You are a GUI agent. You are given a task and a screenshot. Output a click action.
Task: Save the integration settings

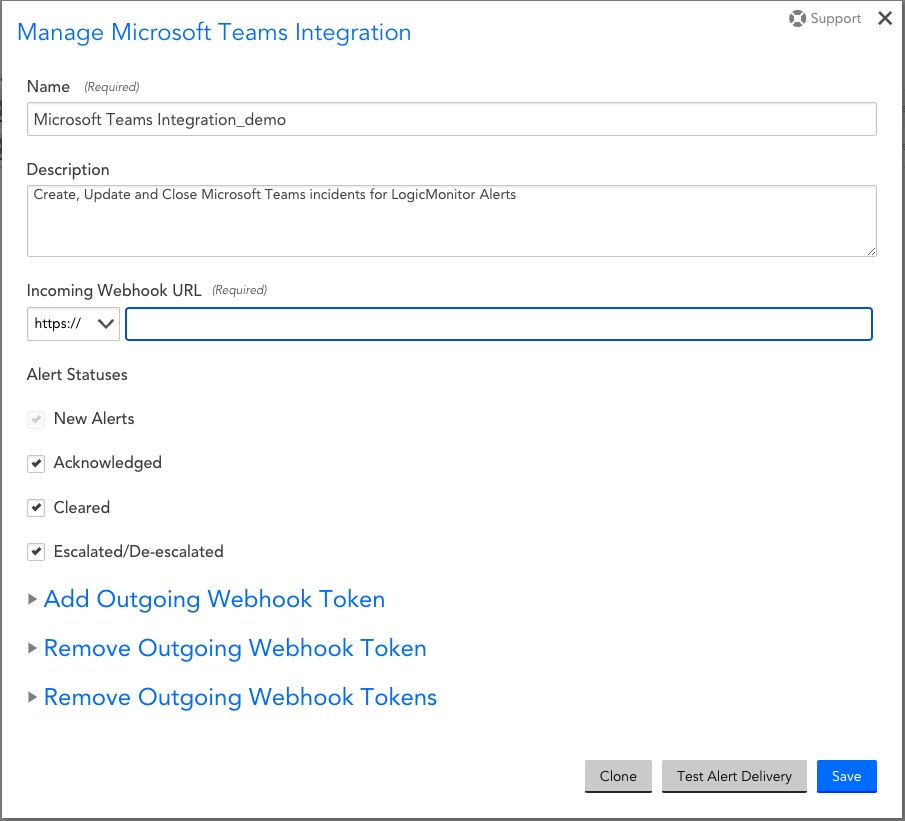[x=847, y=777]
